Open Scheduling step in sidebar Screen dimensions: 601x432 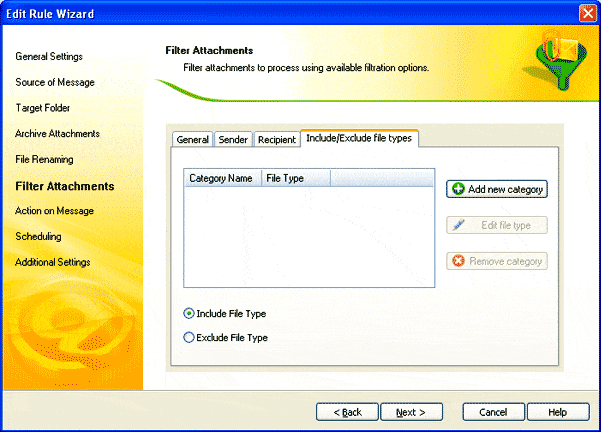[38, 237]
